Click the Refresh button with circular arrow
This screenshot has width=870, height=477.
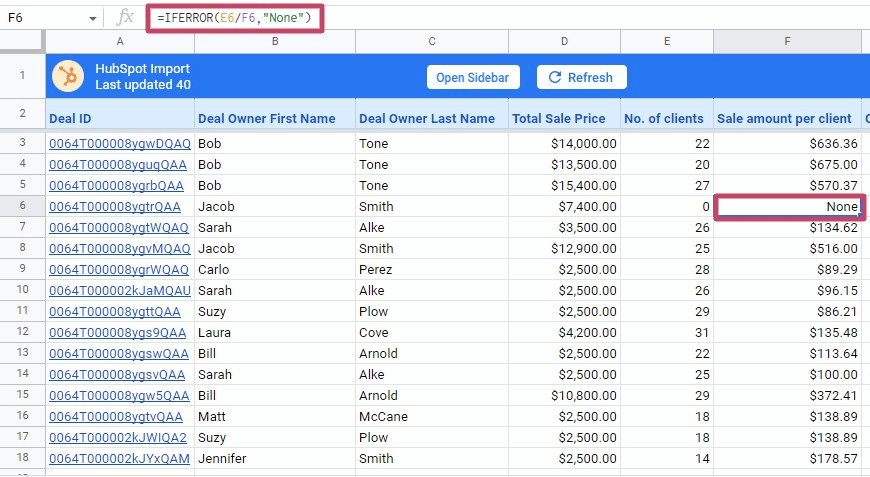click(x=581, y=77)
